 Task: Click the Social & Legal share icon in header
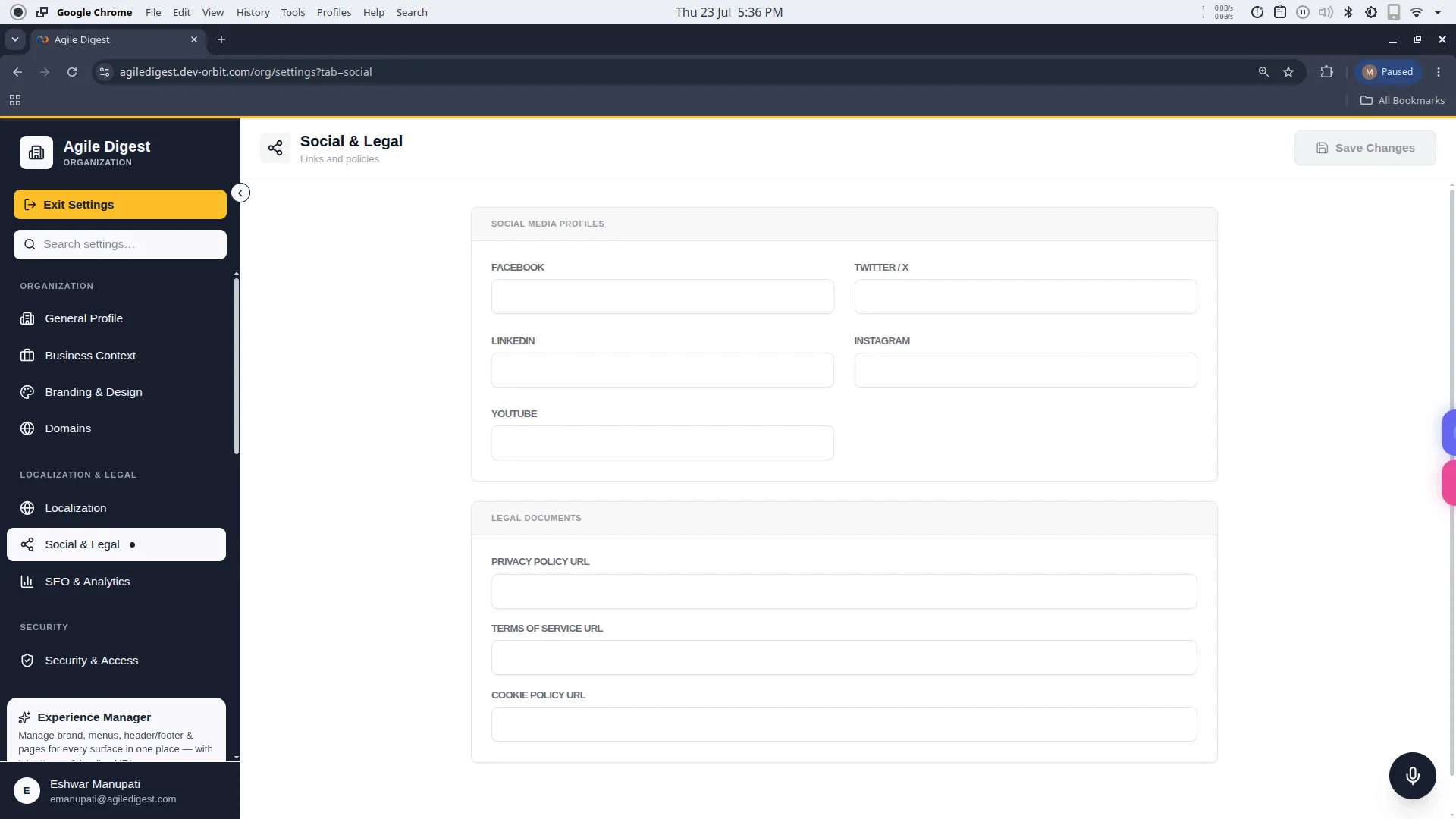coord(275,148)
